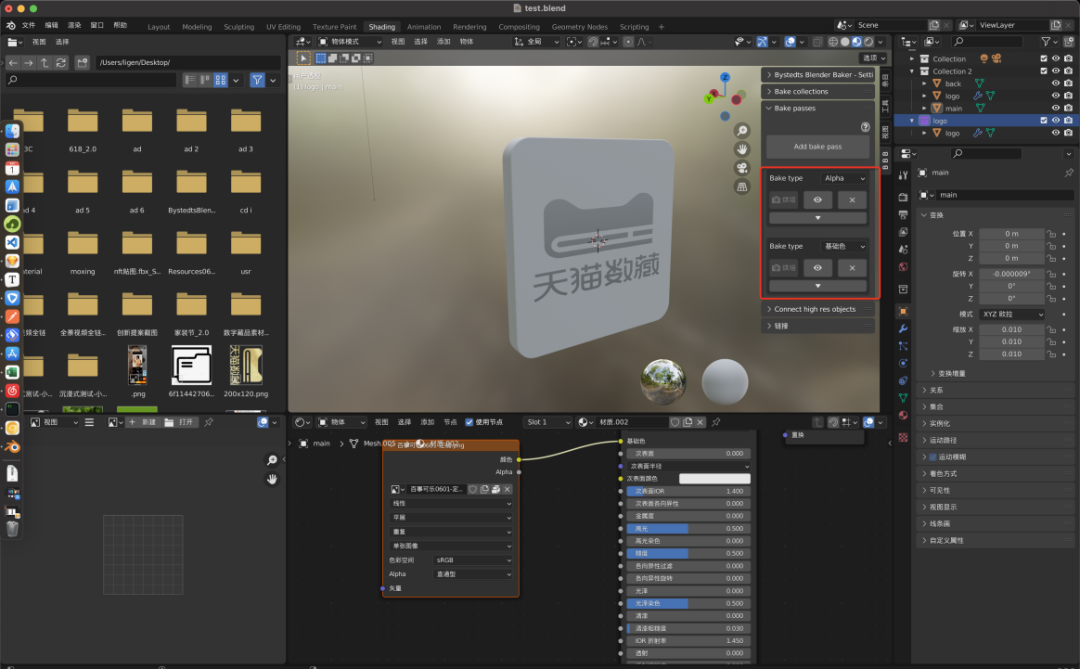Click Add bake pass button
The height and width of the screenshot is (669, 1080).
[818, 147]
